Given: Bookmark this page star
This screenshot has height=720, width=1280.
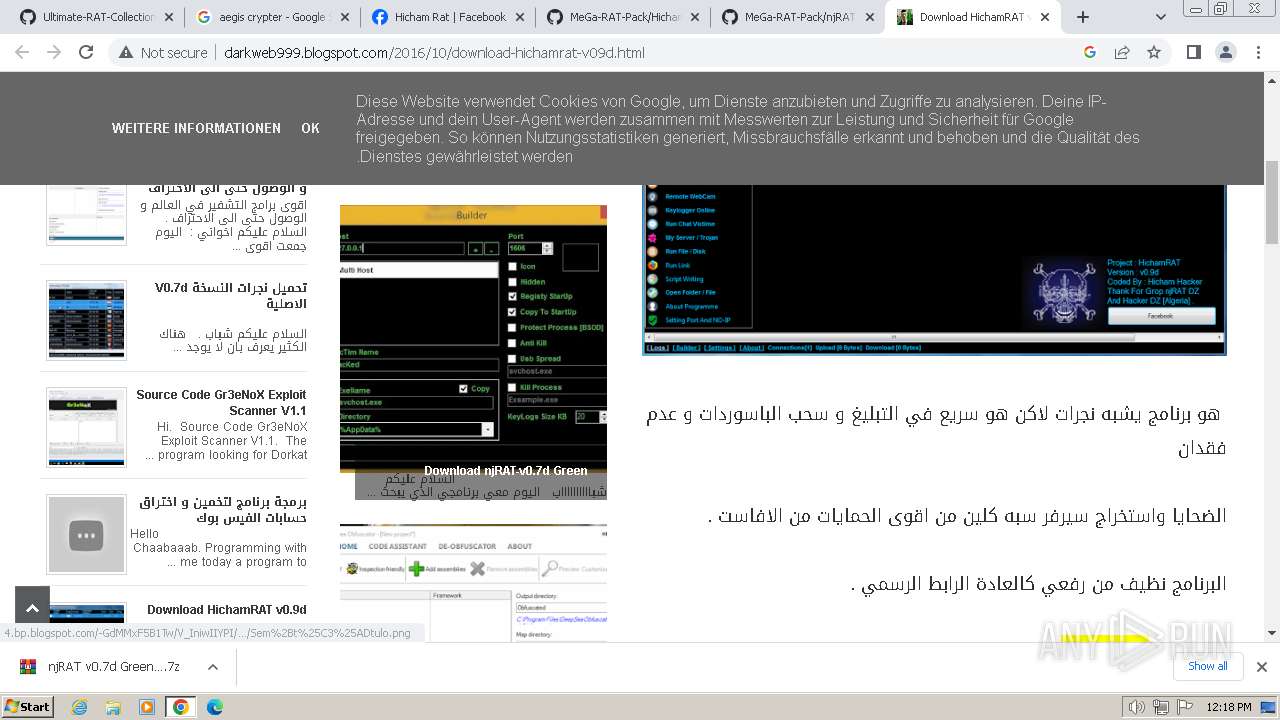Looking at the screenshot, I should [1154, 52].
